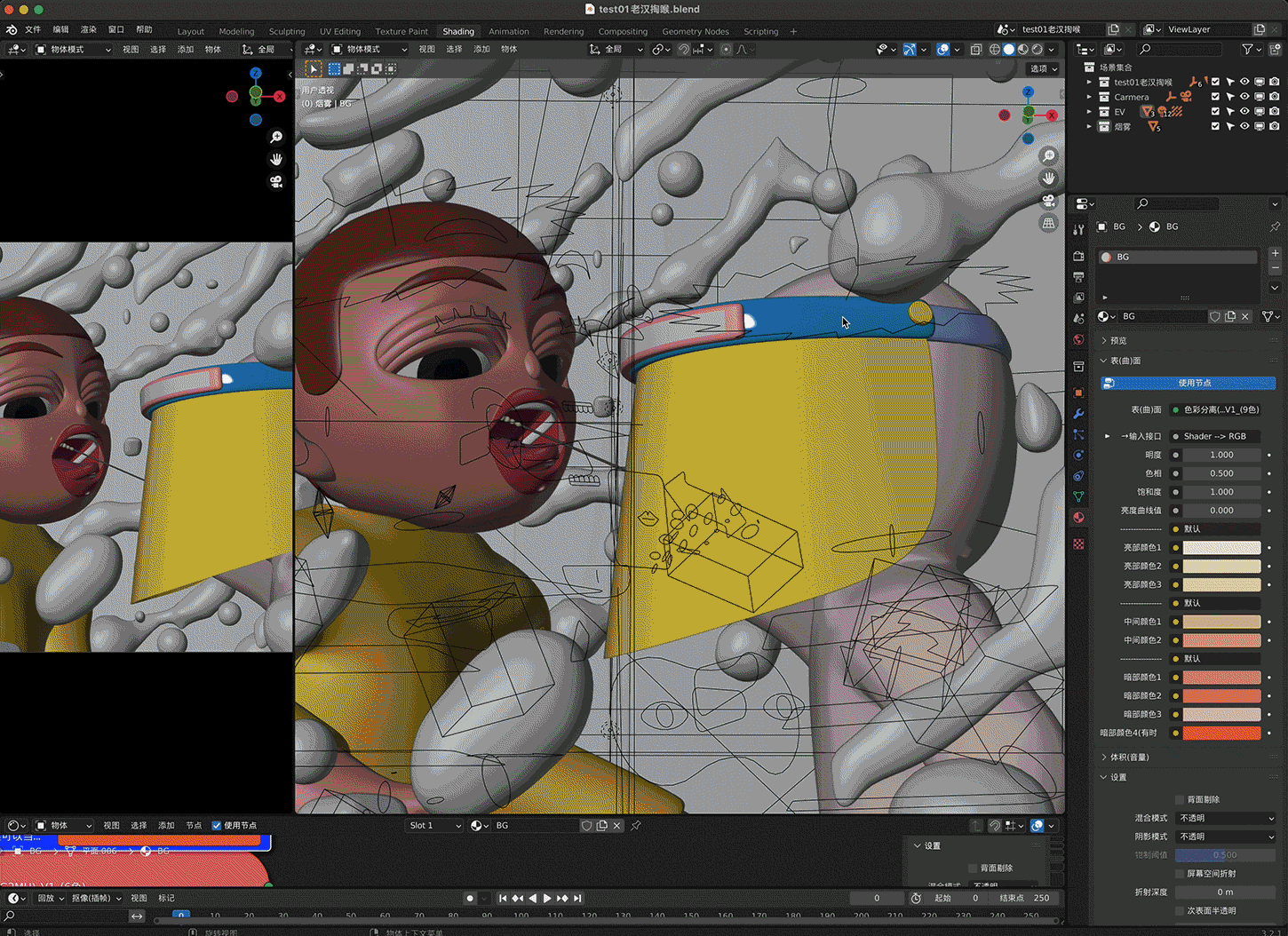Image resolution: width=1288 pixels, height=936 pixels.
Task: Toggle 使用节点 checkbox in node editor header
Action: point(217,825)
